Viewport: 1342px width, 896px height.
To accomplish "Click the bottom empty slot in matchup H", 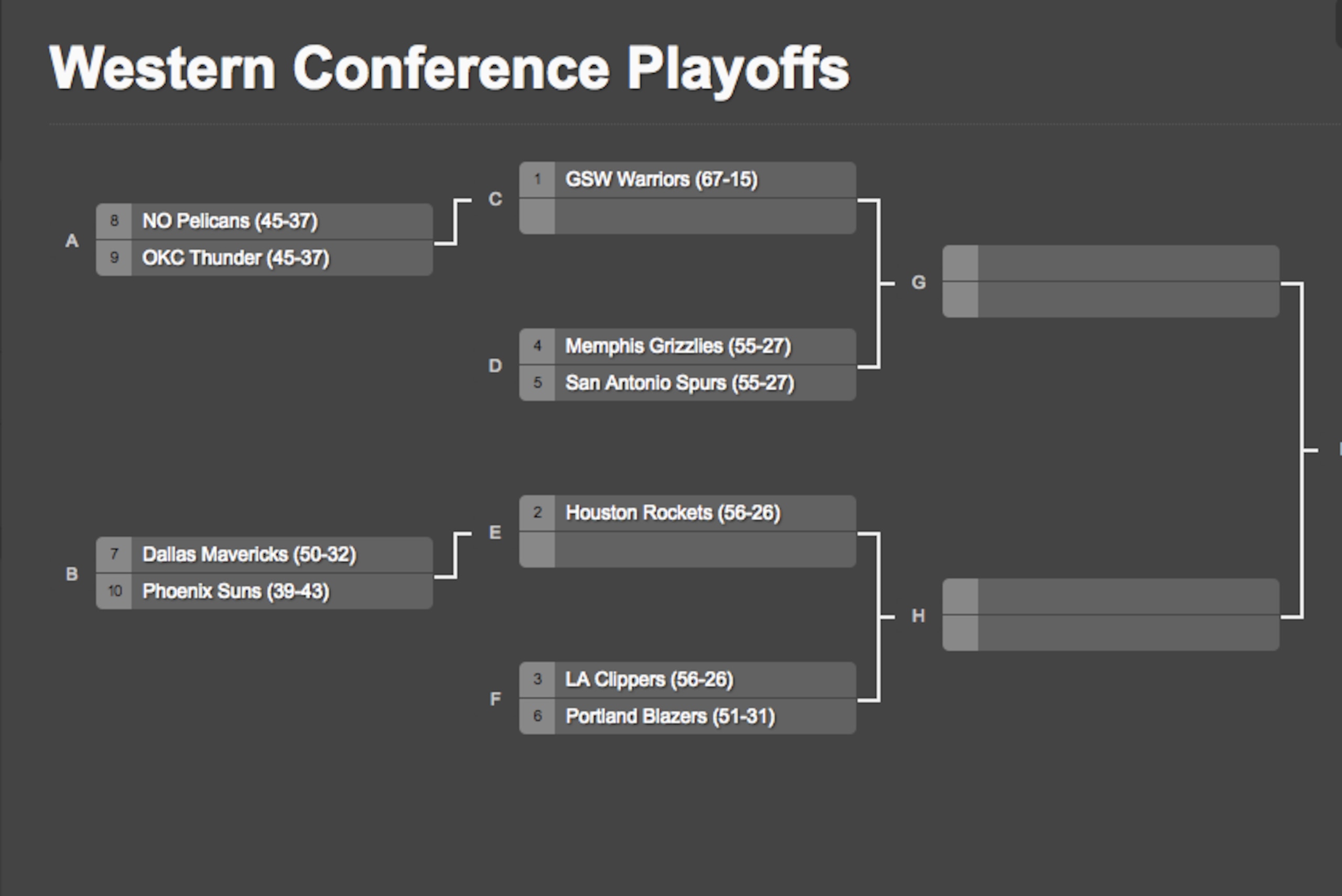I will coord(1110,632).
